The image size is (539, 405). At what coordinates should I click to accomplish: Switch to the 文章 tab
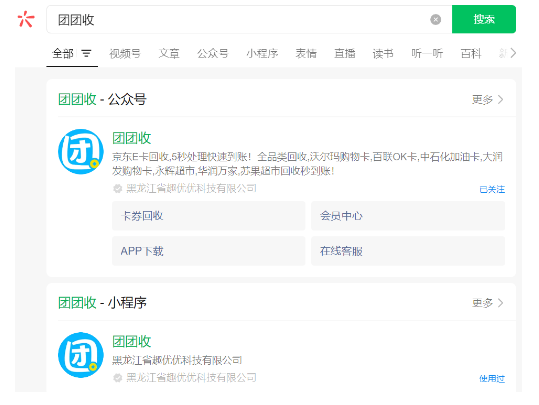(169, 54)
